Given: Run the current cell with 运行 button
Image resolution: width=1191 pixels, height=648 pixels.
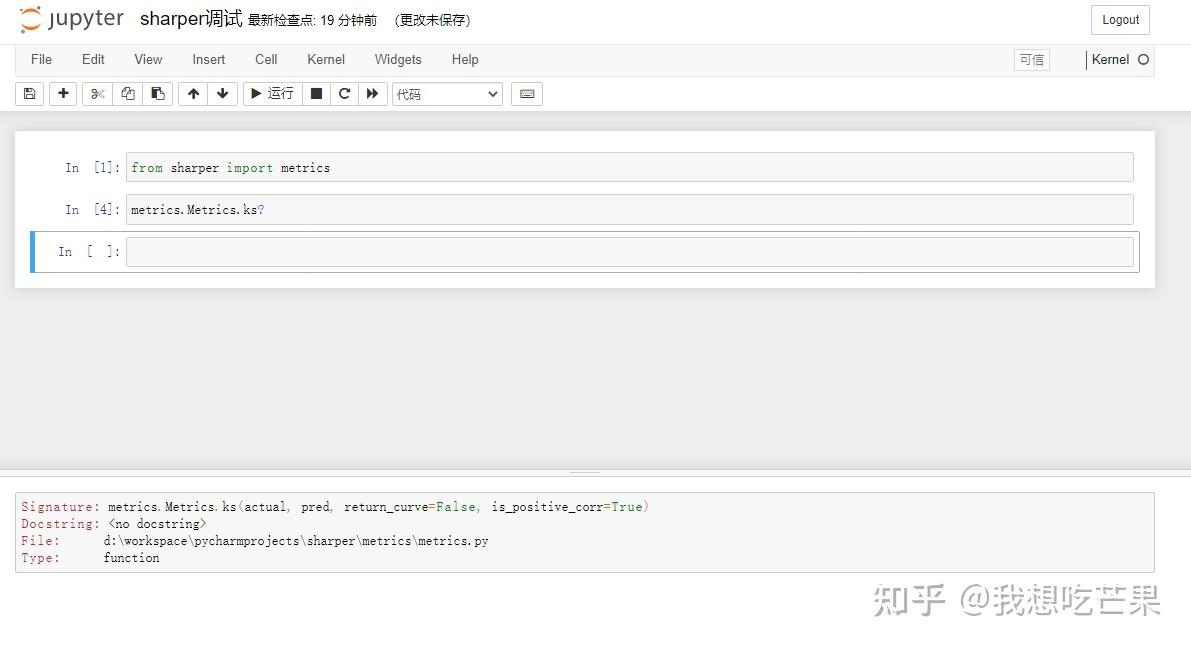Looking at the screenshot, I should click(x=271, y=93).
